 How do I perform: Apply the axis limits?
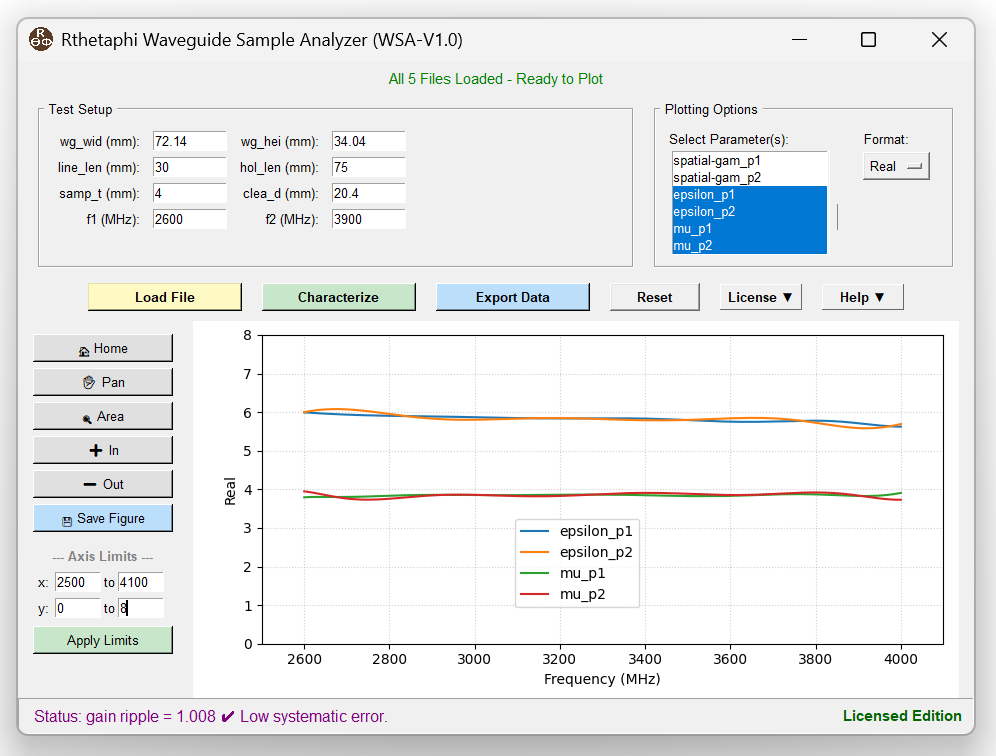103,640
